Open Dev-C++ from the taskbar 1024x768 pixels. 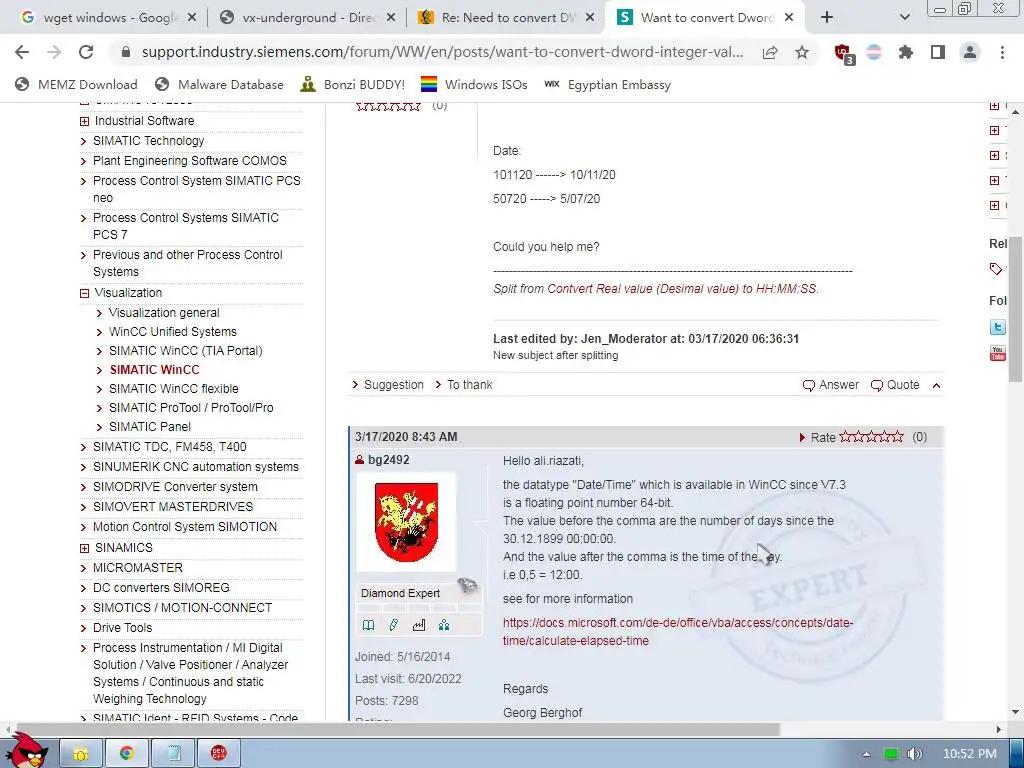[x=219, y=754]
